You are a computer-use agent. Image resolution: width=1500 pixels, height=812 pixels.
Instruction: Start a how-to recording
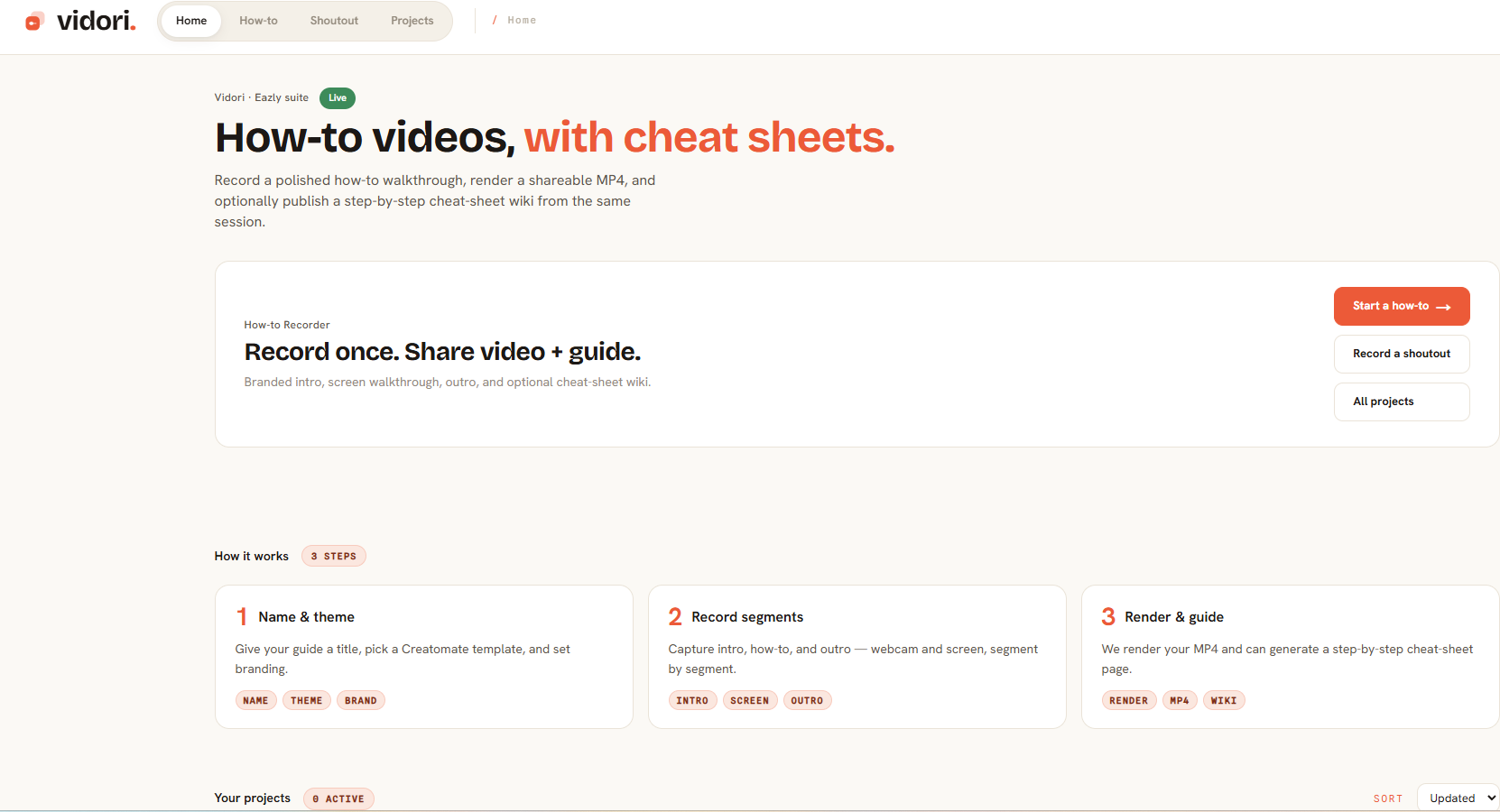[1402, 306]
